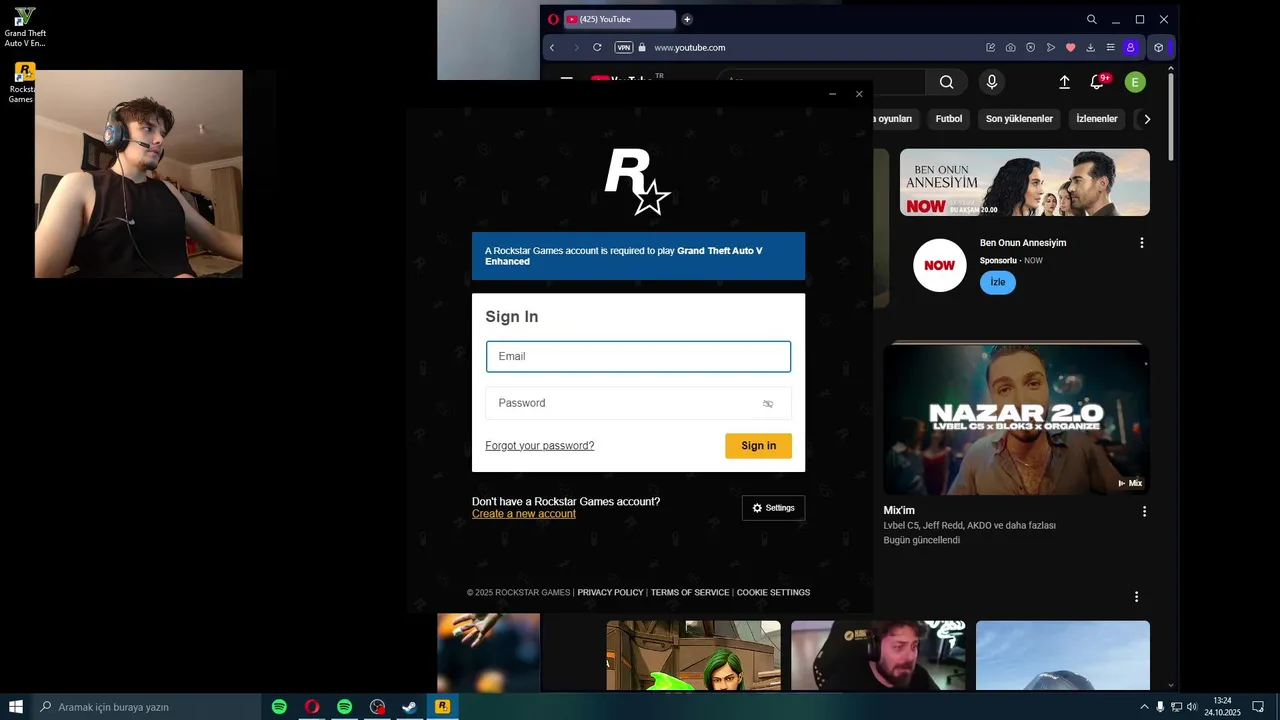This screenshot has height=720, width=1280.
Task: Open Opera page edit pencil icon
Action: point(990,47)
